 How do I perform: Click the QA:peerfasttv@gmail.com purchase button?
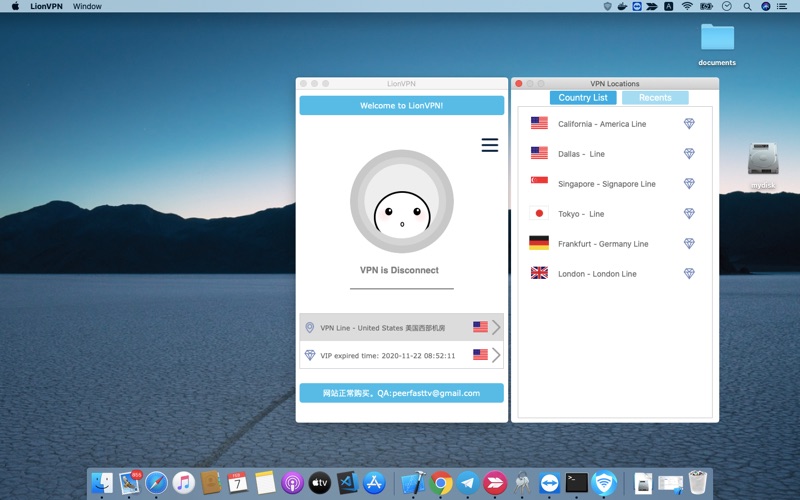(x=402, y=393)
